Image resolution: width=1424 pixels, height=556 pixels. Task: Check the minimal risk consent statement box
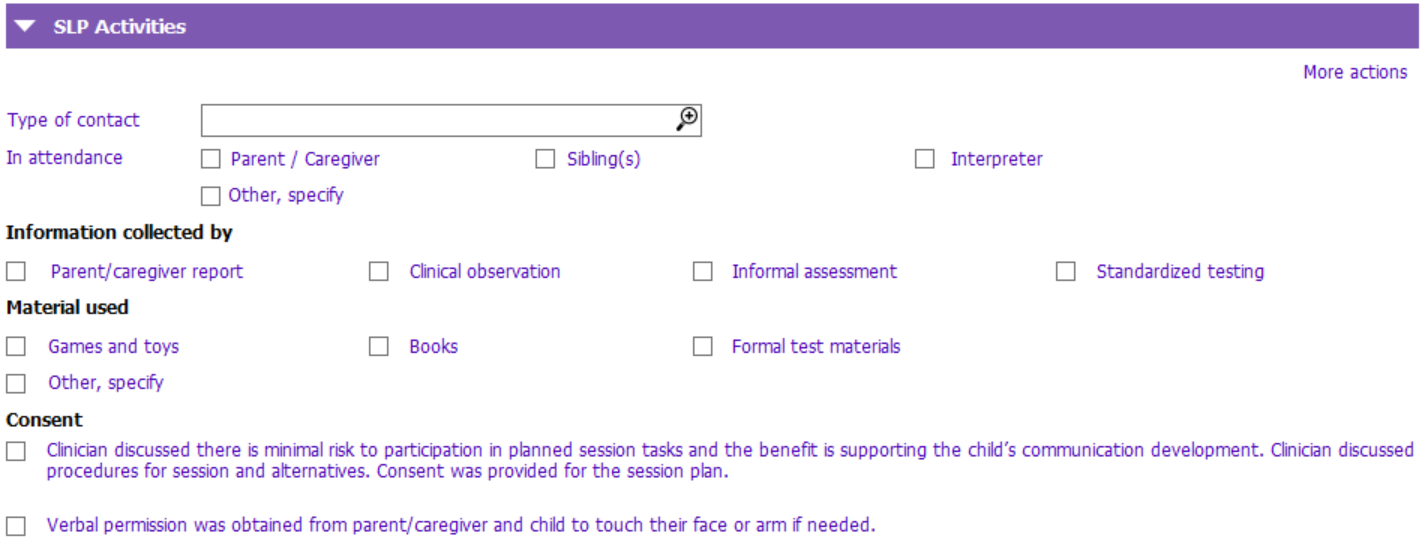(x=16, y=451)
